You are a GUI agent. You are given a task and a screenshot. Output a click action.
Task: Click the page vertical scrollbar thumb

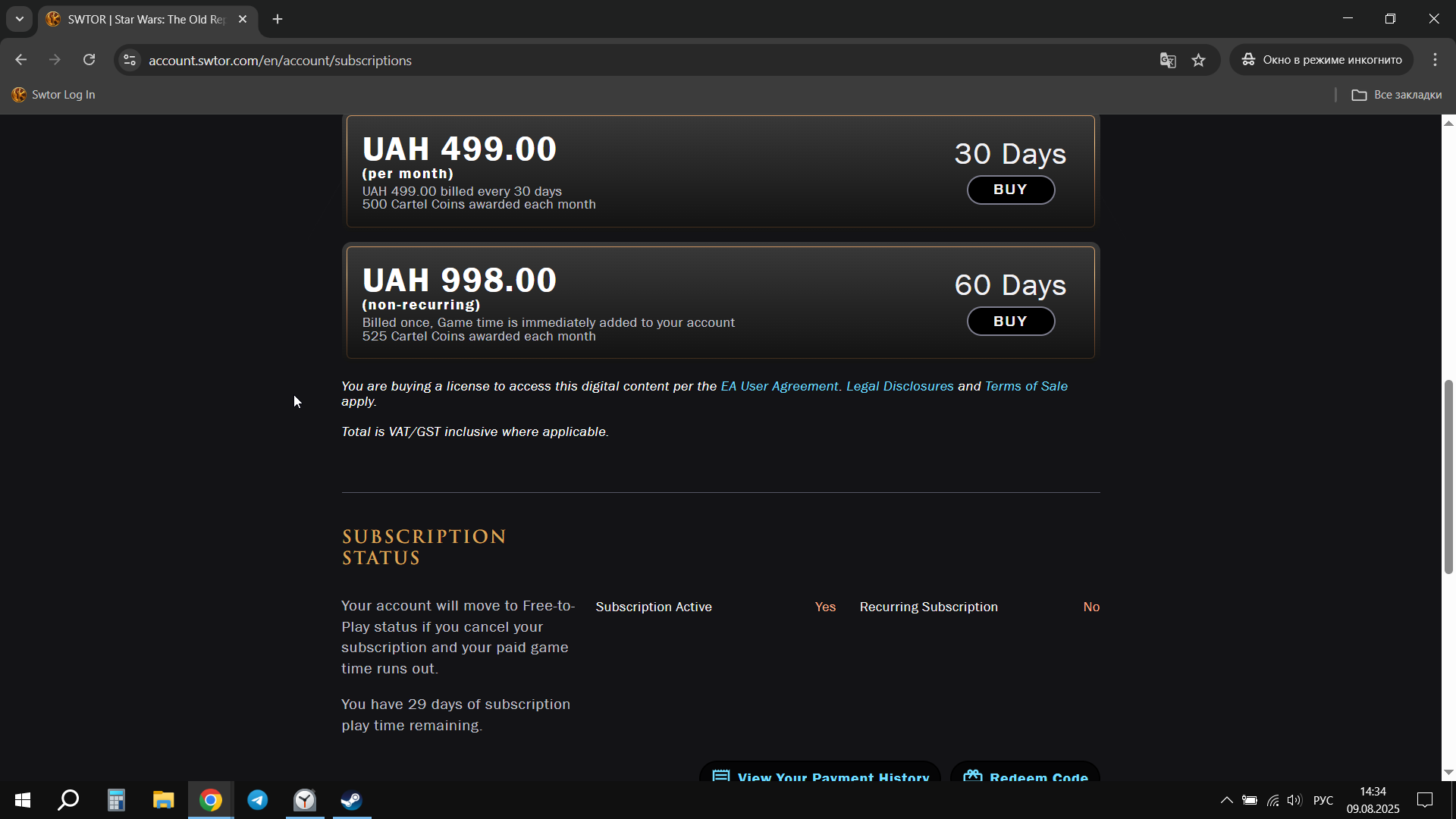click(1448, 476)
